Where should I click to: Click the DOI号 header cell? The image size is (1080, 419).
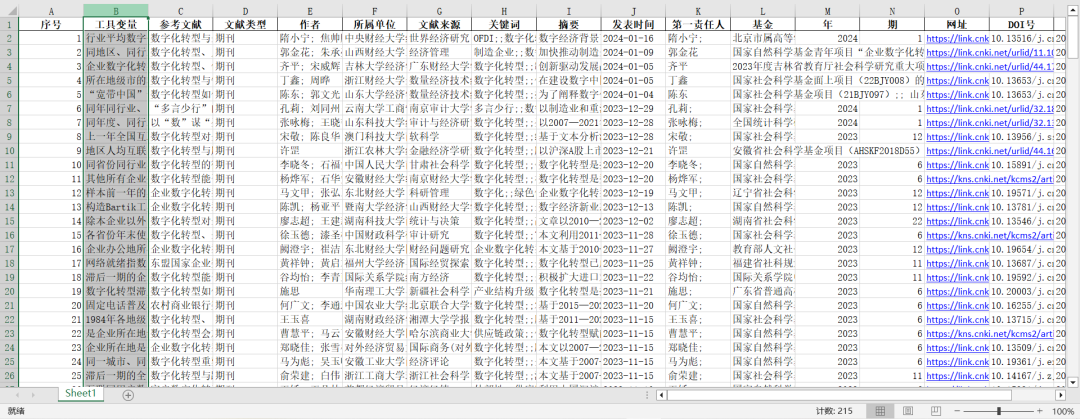click(x=1023, y=24)
